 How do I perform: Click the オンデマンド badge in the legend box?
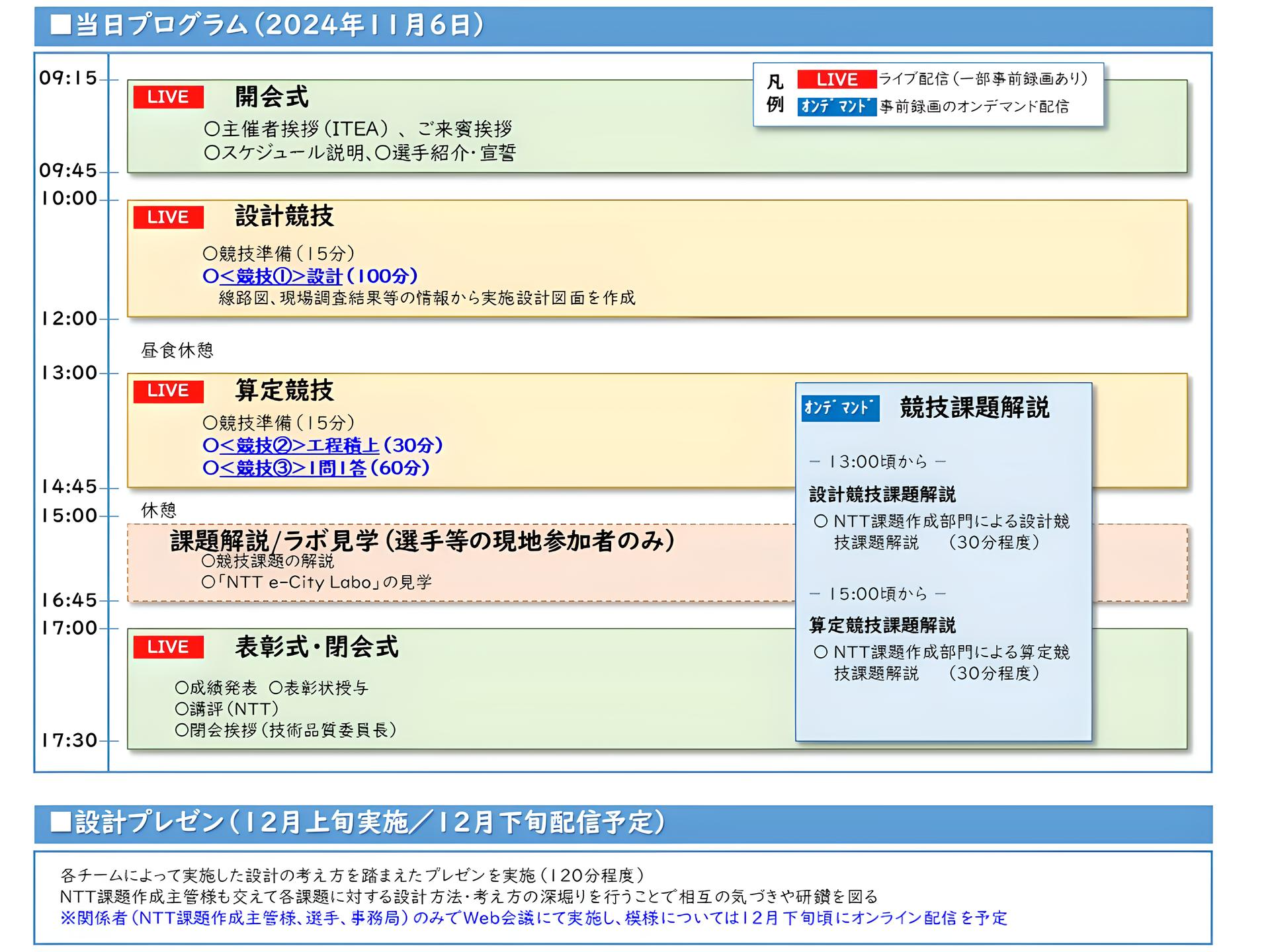(x=837, y=106)
